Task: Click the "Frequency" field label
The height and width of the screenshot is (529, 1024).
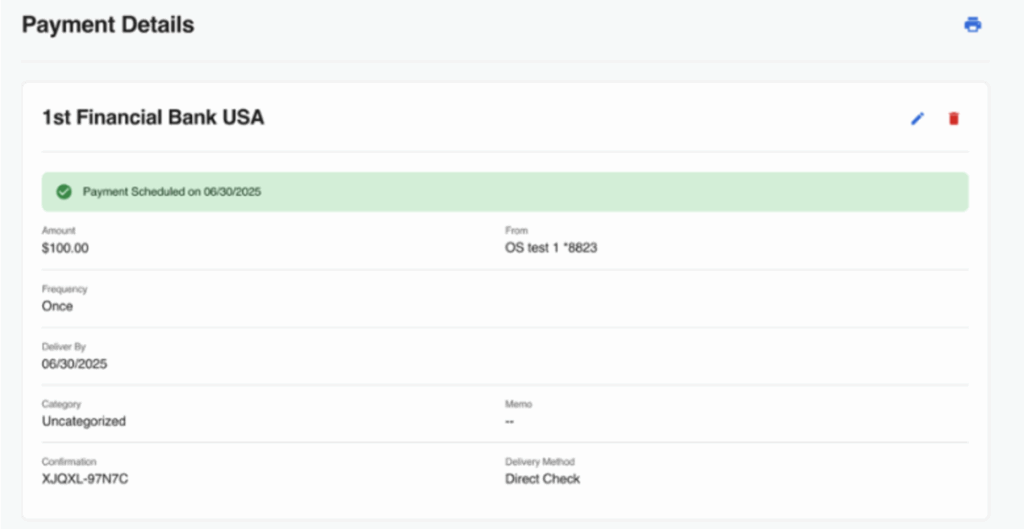Action: point(64,289)
